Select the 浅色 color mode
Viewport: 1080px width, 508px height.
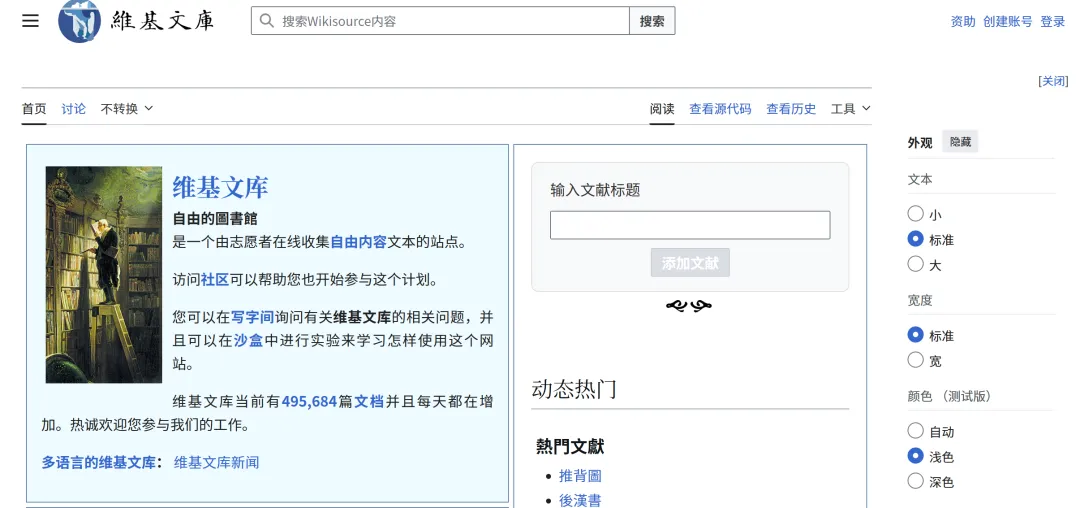[915, 456]
